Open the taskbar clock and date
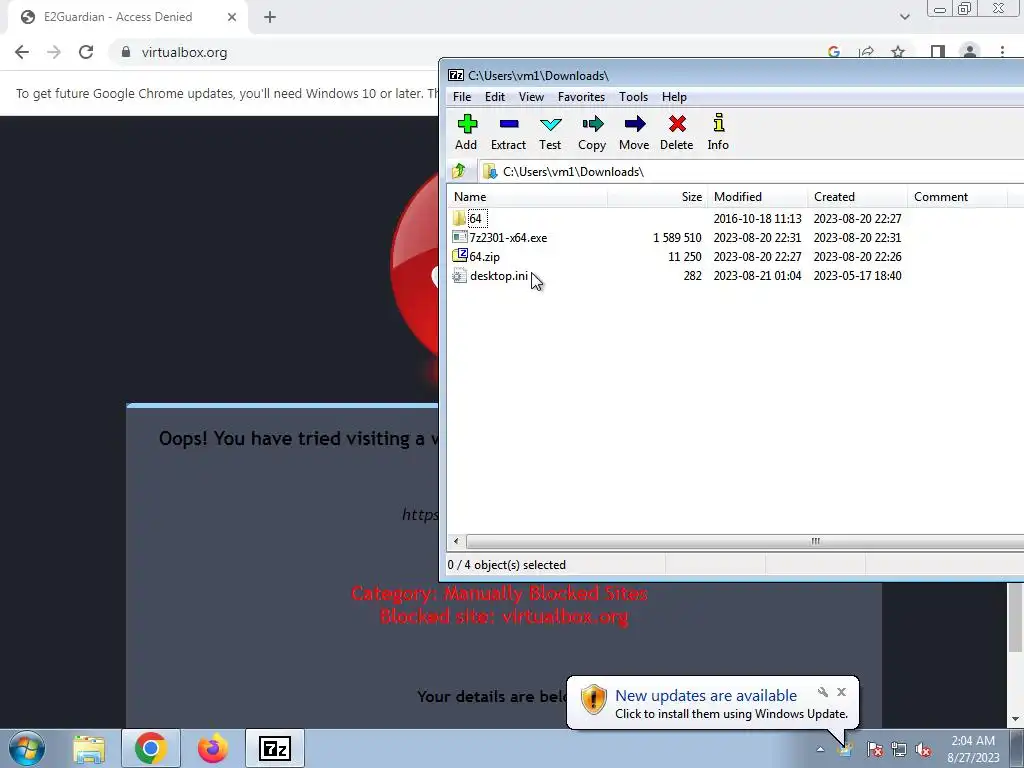Screen dimensions: 1024x768 [x=973, y=749]
